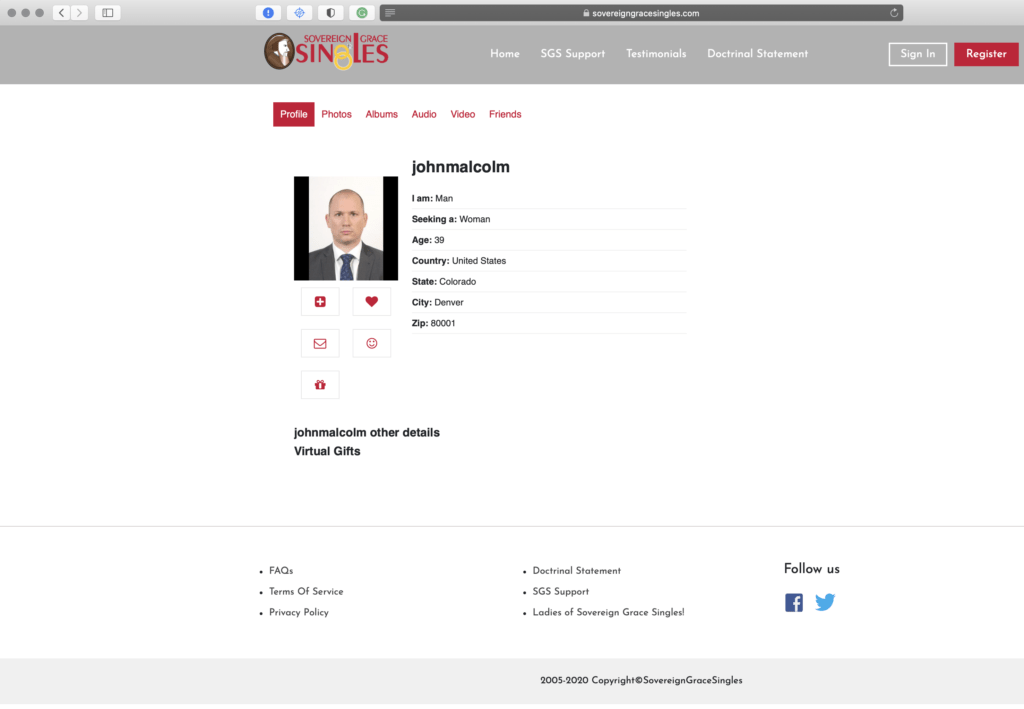1024x709 pixels.
Task: Open SGS Support in top navigation
Action: 573,54
